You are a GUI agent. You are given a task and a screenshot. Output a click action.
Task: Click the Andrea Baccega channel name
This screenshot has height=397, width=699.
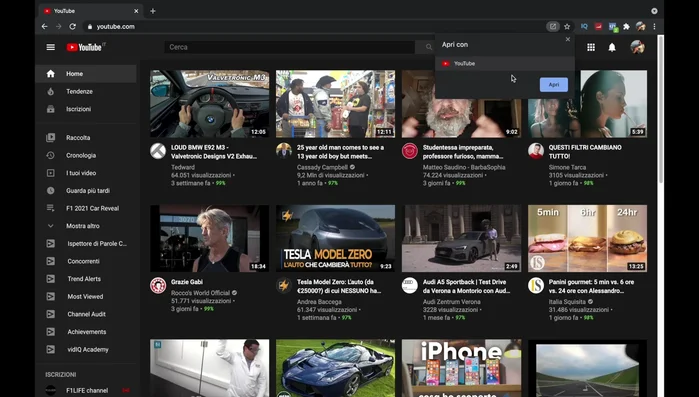click(319, 302)
